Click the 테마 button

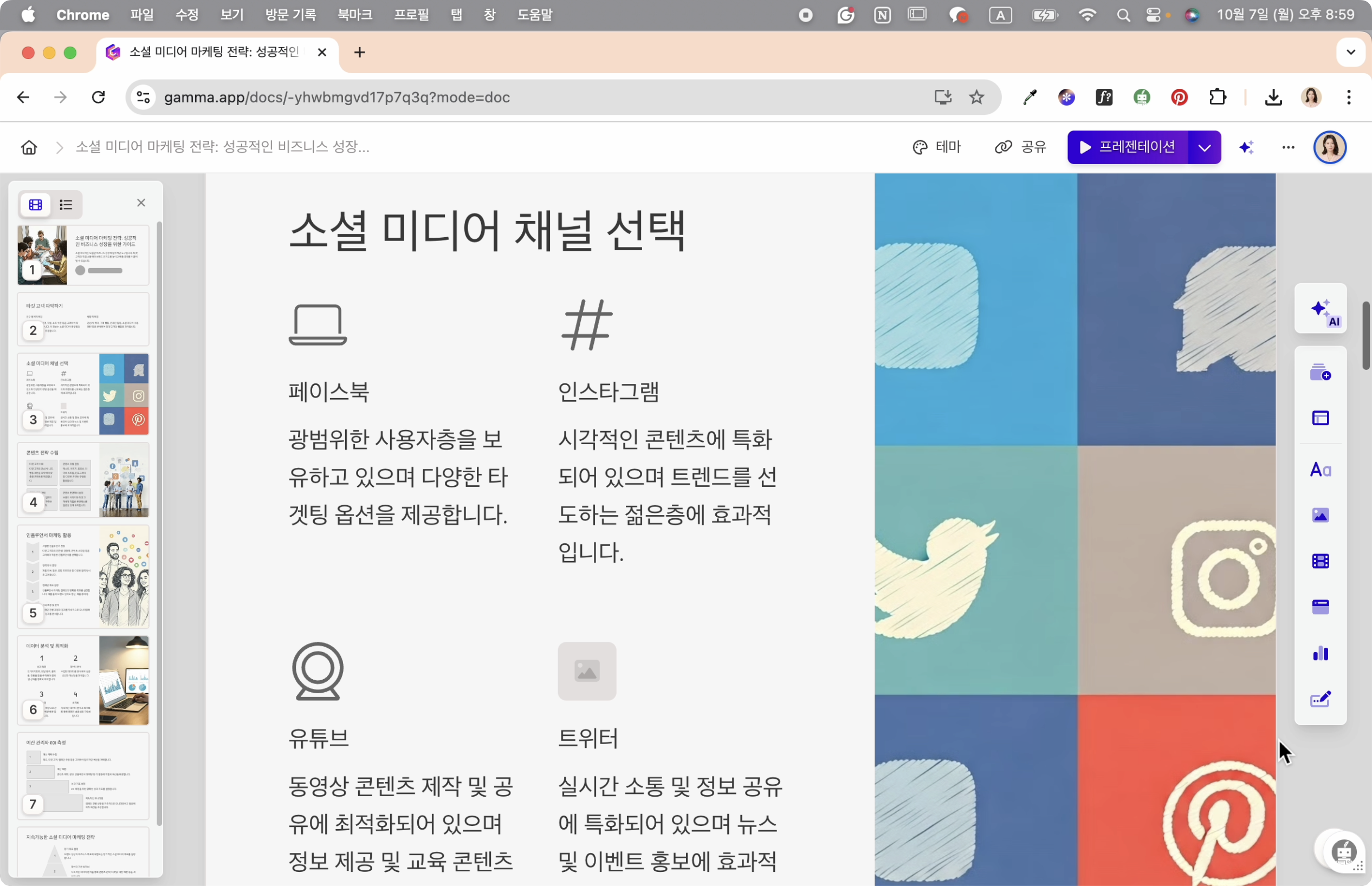point(937,147)
